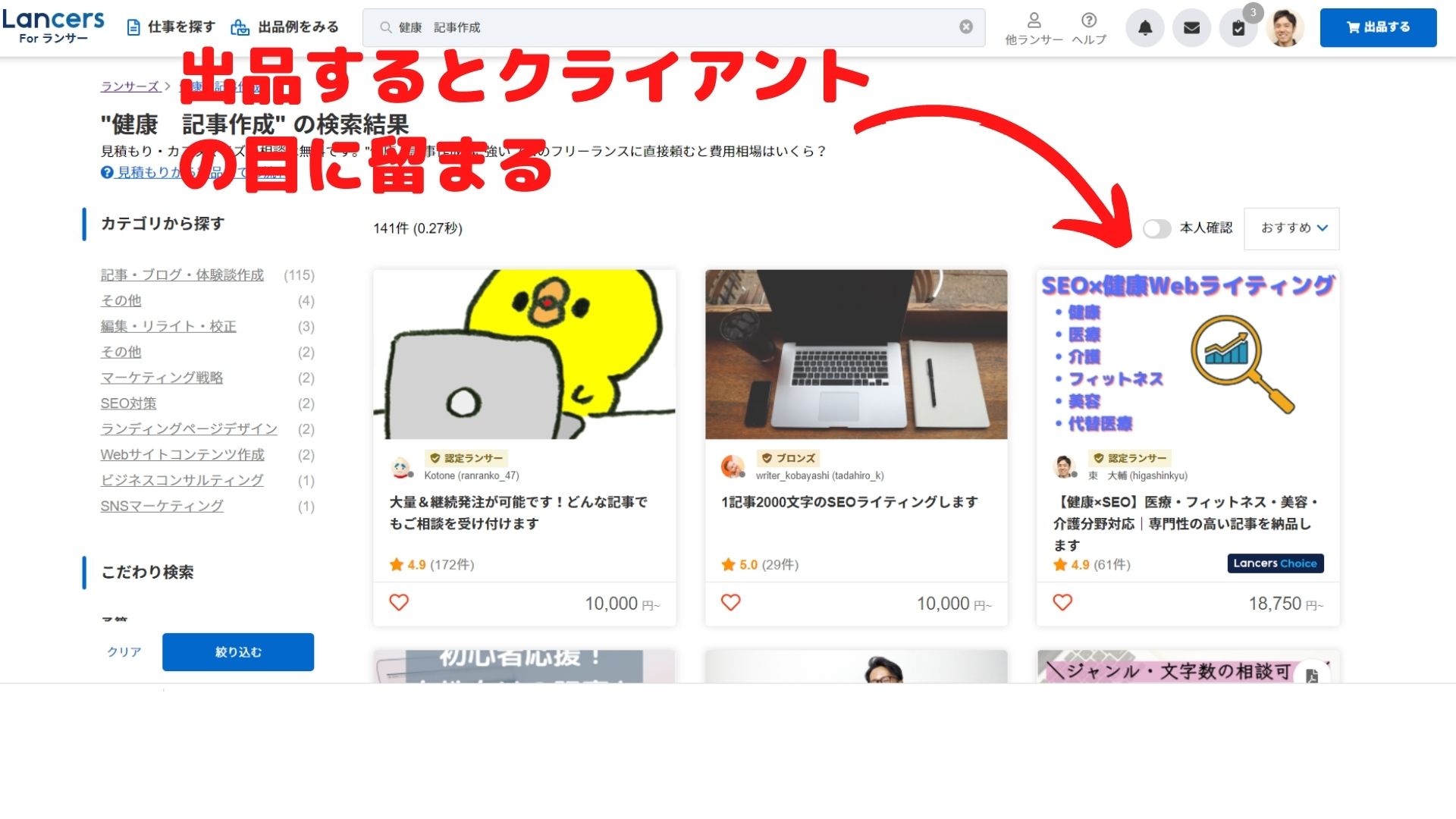This screenshot has height=819, width=1456.
Task: Click writer_kobayashi's seller avatar
Action: [733, 467]
